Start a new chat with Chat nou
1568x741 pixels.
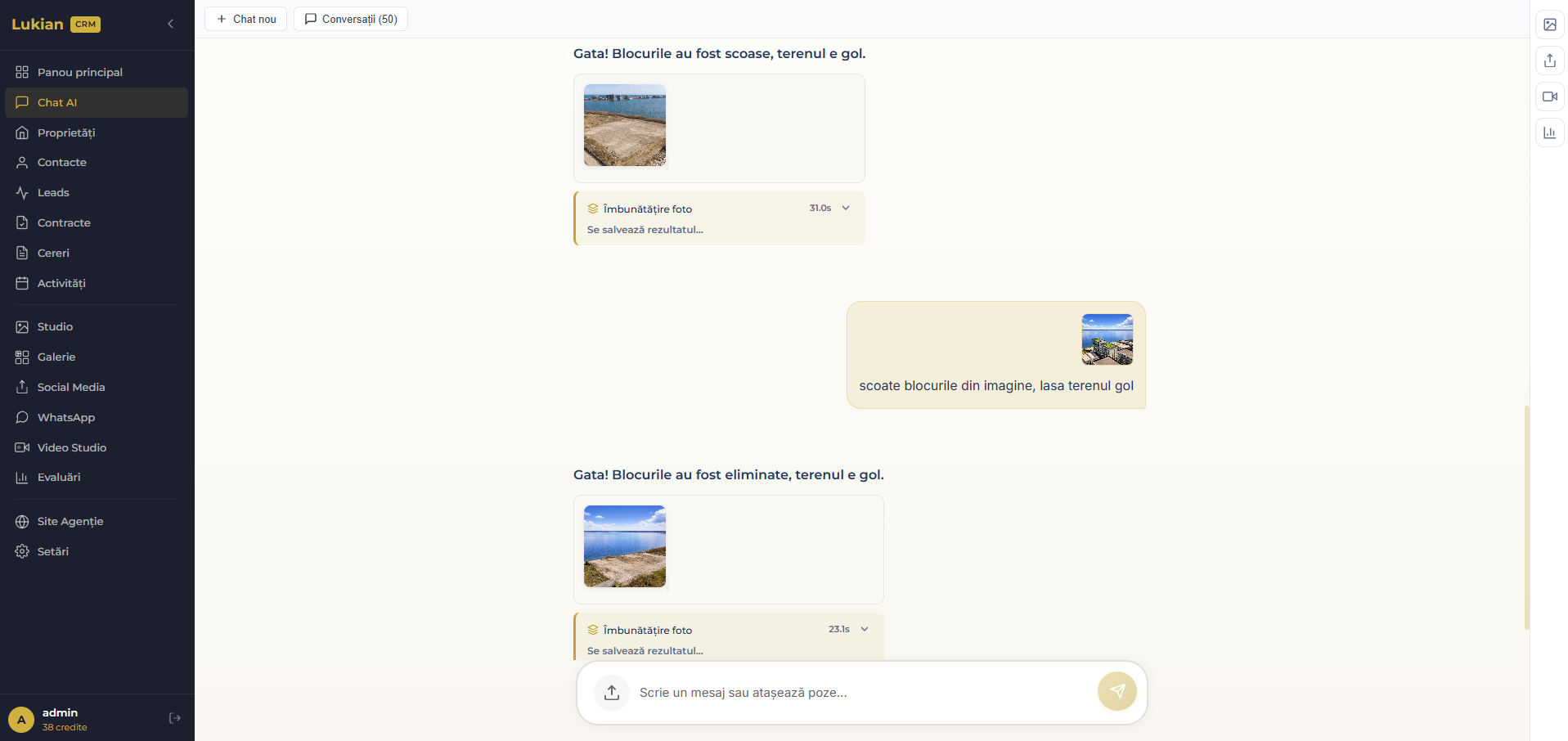[245, 19]
